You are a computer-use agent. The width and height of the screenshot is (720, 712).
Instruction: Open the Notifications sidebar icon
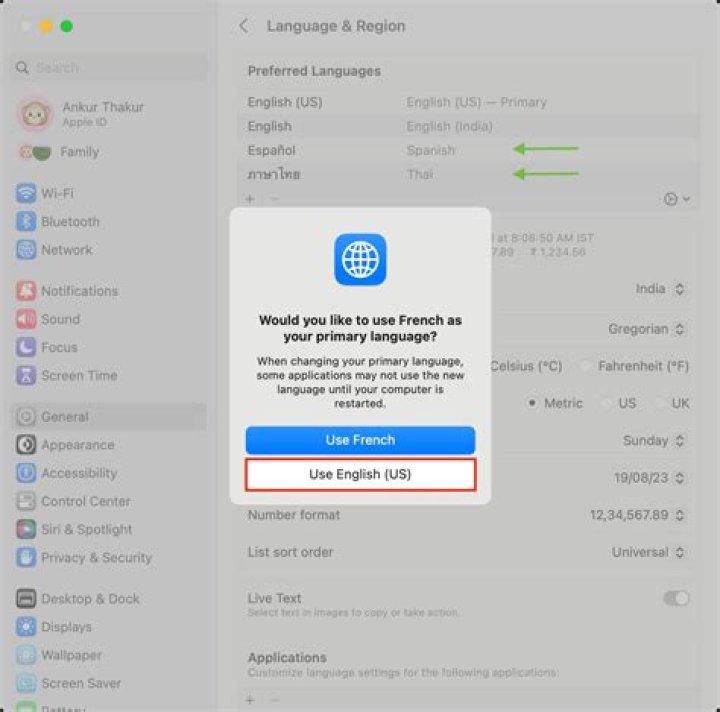point(26,291)
